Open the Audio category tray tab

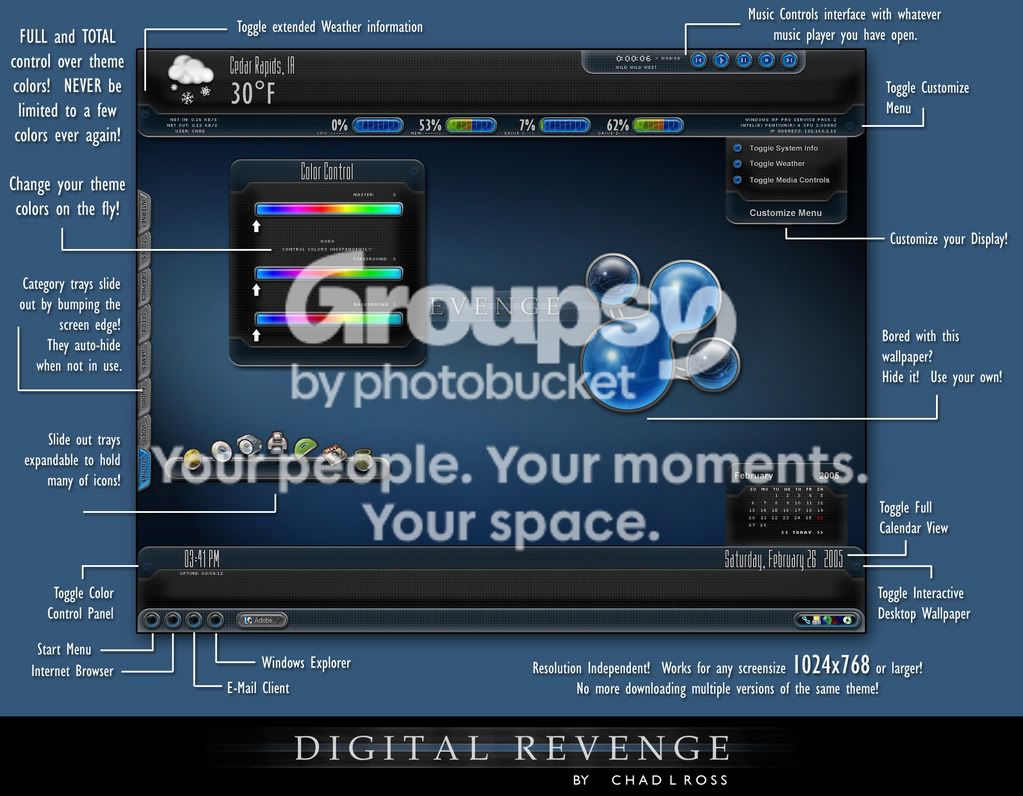coord(143,395)
